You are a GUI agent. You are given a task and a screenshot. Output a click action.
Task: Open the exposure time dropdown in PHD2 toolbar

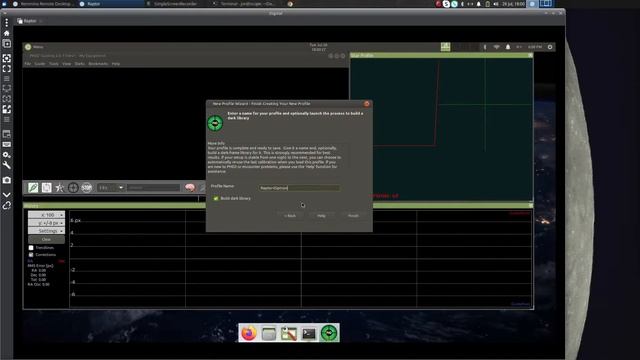click(111, 187)
